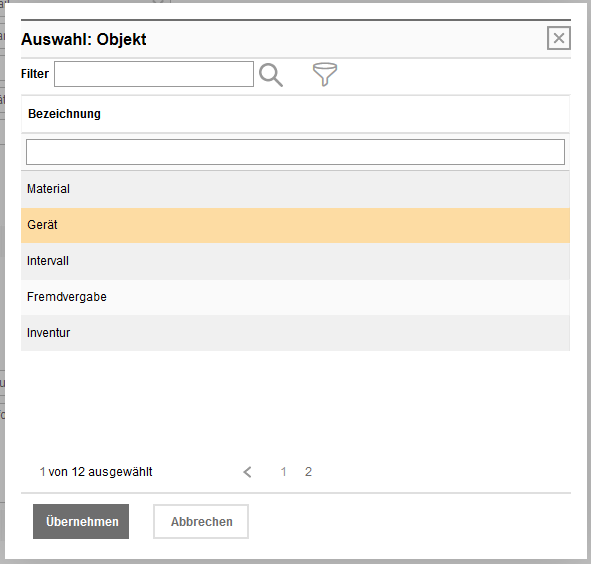
Task: Focus the Filter text field
Action: 154,74
